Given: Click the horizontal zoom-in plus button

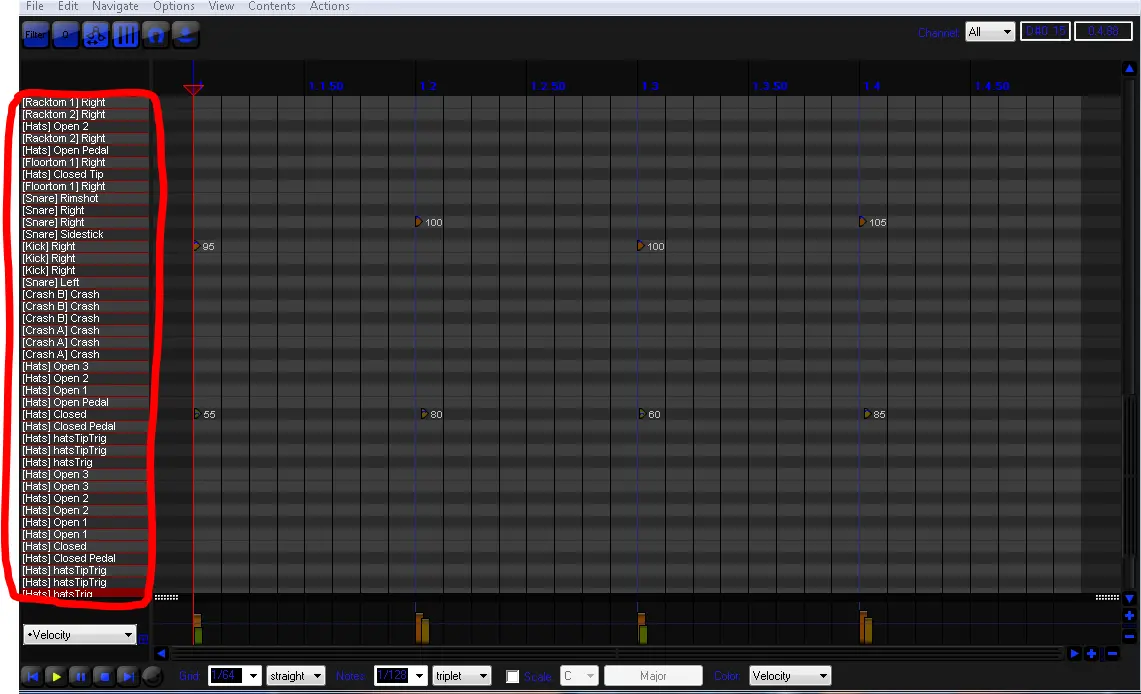Looking at the screenshot, I should (1092, 654).
